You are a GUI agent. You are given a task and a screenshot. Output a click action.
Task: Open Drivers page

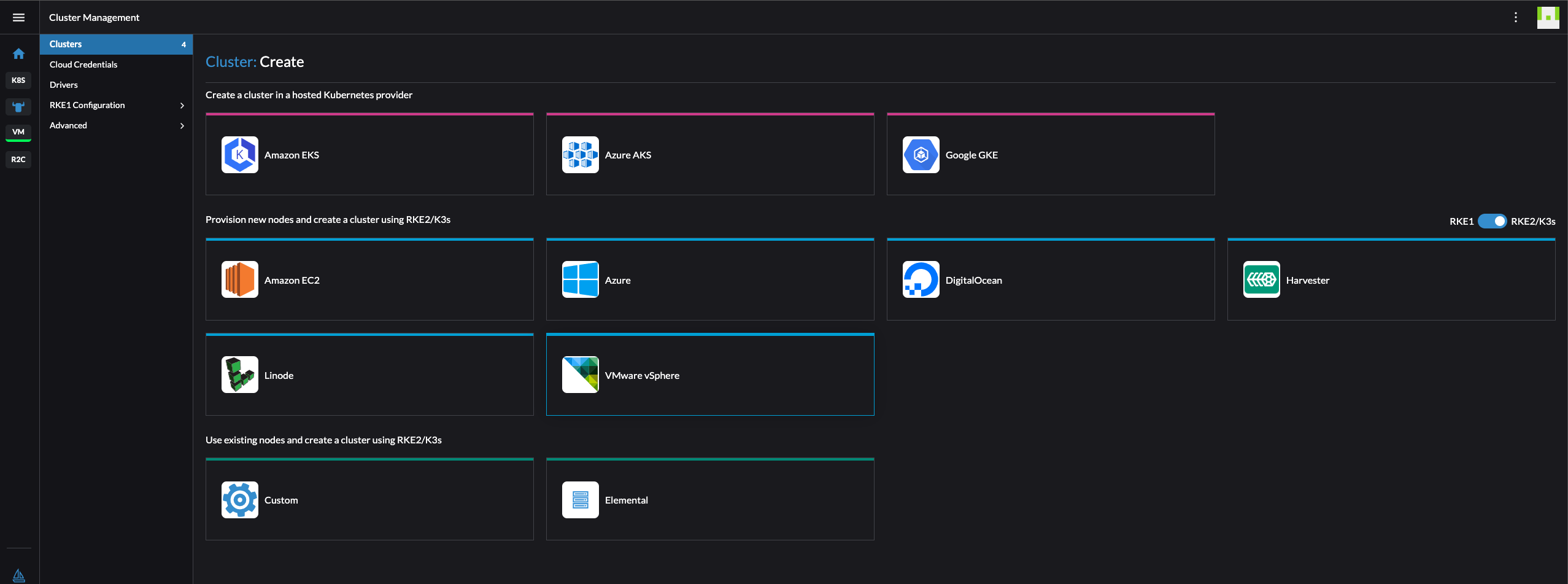click(x=116, y=85)
